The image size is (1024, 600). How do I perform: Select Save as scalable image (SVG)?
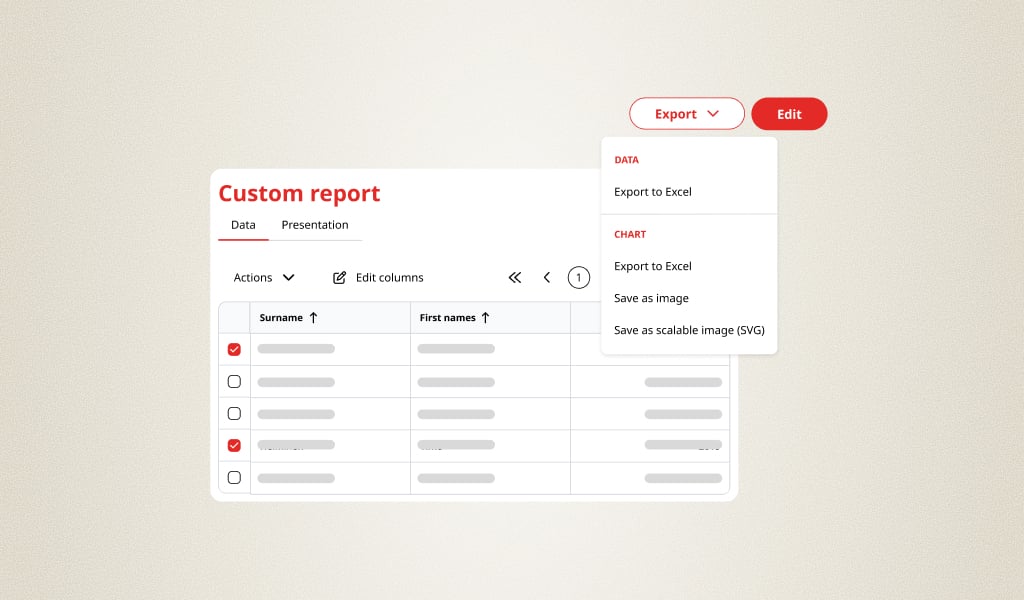click(x=689, y=330)
